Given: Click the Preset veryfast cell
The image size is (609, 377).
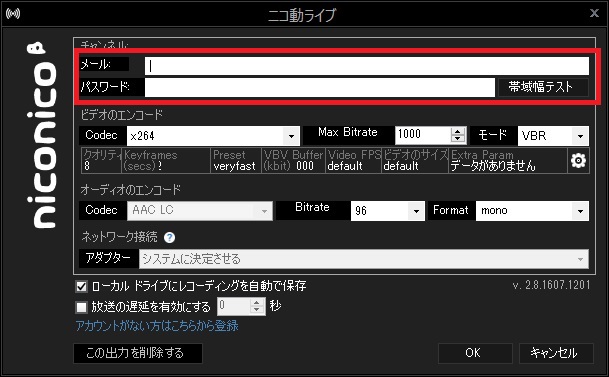Looking at the screenshot, I should pos(235,160).
